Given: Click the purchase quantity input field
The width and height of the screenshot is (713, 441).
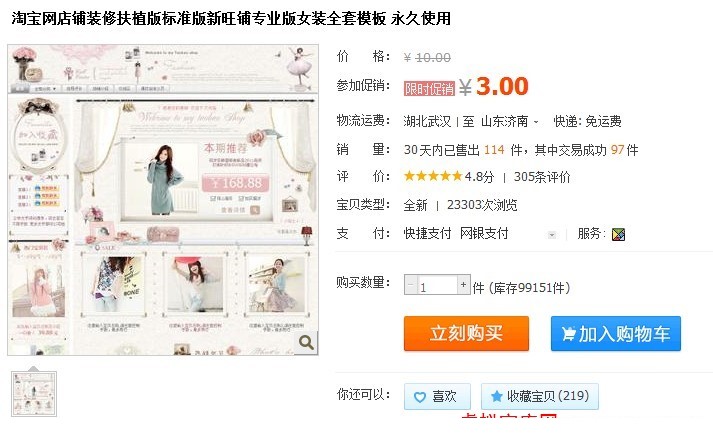Looking at the screenshot, I should 437,285.
